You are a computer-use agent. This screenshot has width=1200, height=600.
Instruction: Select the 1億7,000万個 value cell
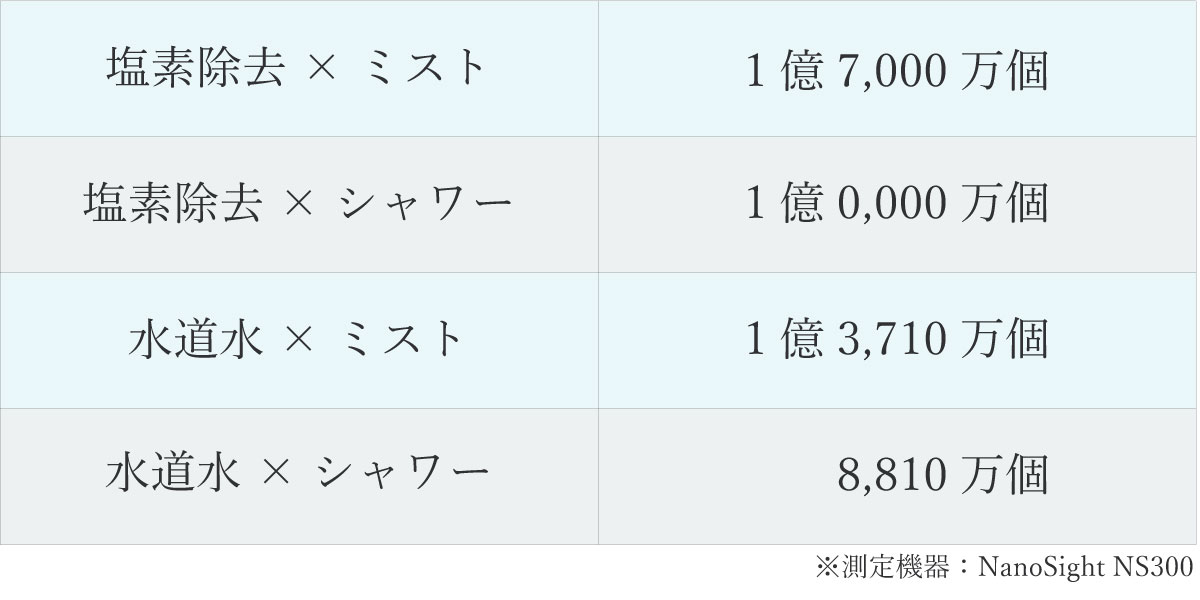(x=898, y=68)
